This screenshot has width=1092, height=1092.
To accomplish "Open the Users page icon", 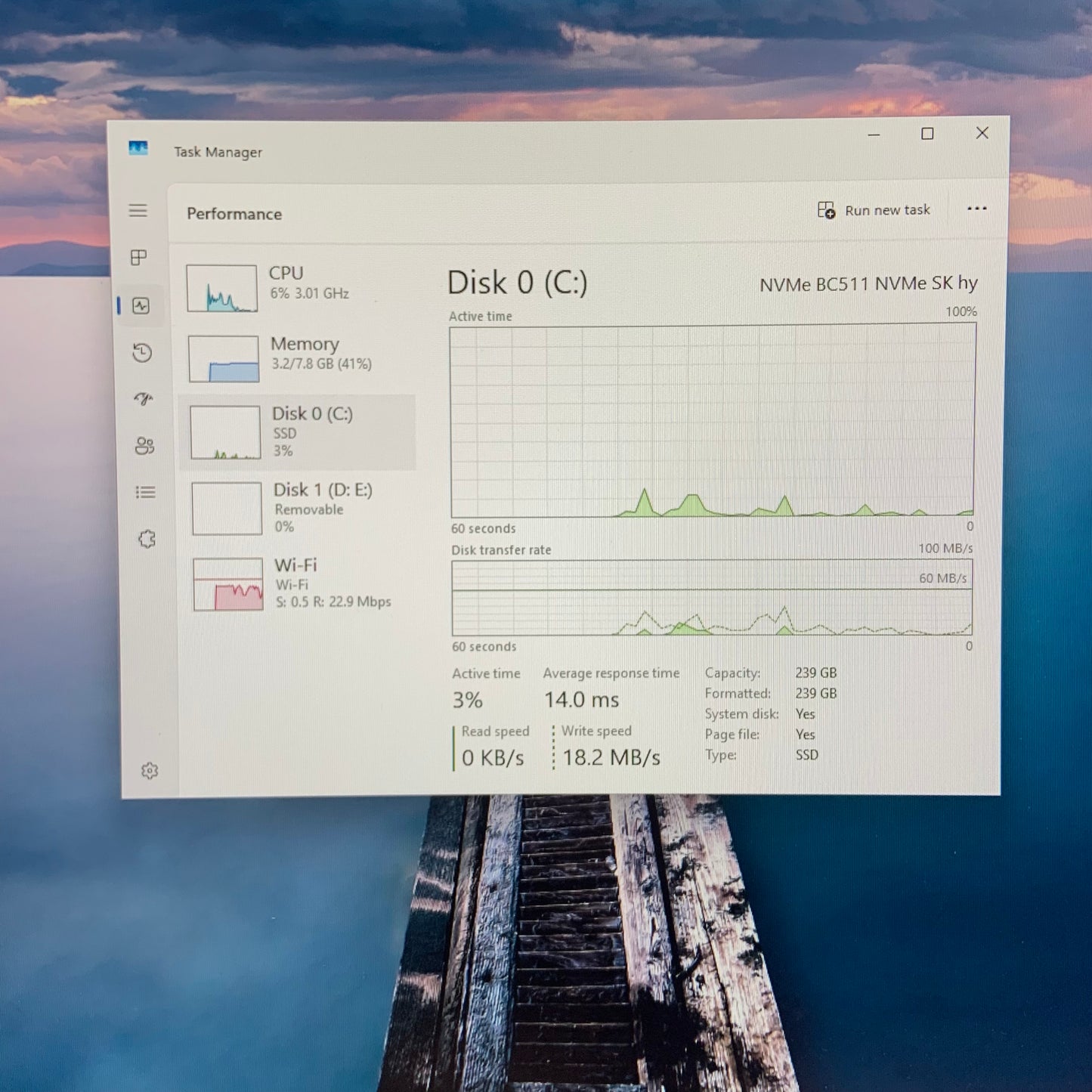I will click(x=144, y=447).
